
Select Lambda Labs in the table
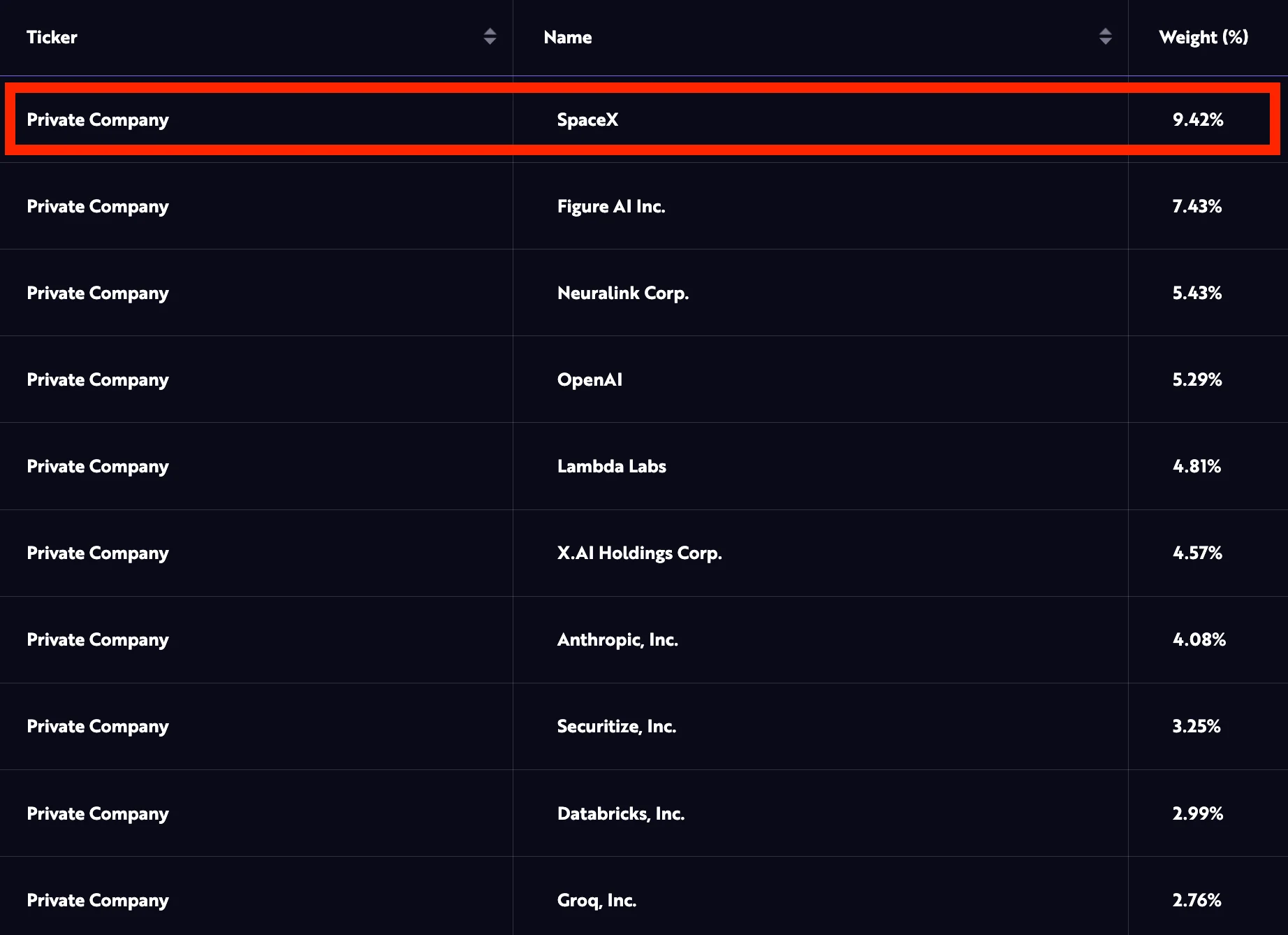tap(611, 466)
